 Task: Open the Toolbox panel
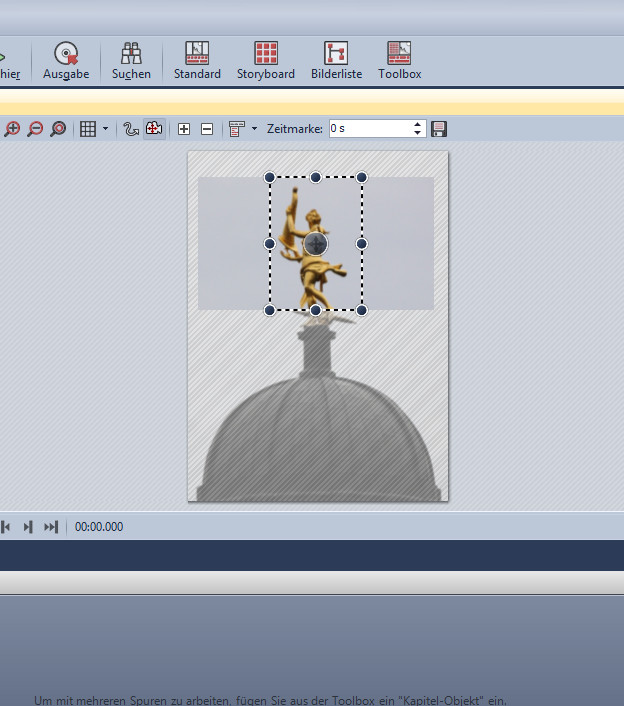click(399, 61)
